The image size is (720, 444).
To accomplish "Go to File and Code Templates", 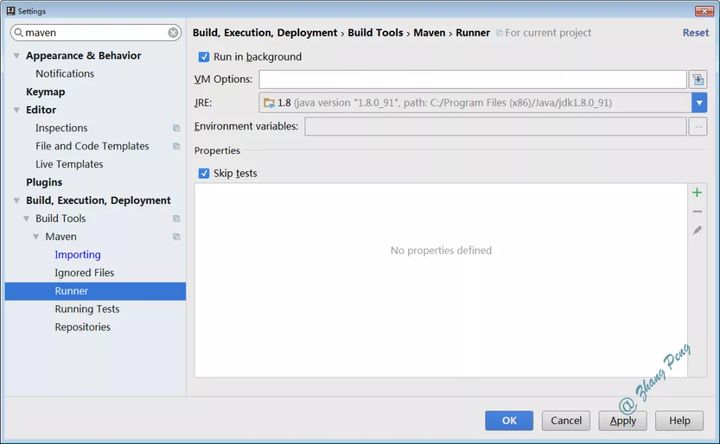I will pos(92,146).
